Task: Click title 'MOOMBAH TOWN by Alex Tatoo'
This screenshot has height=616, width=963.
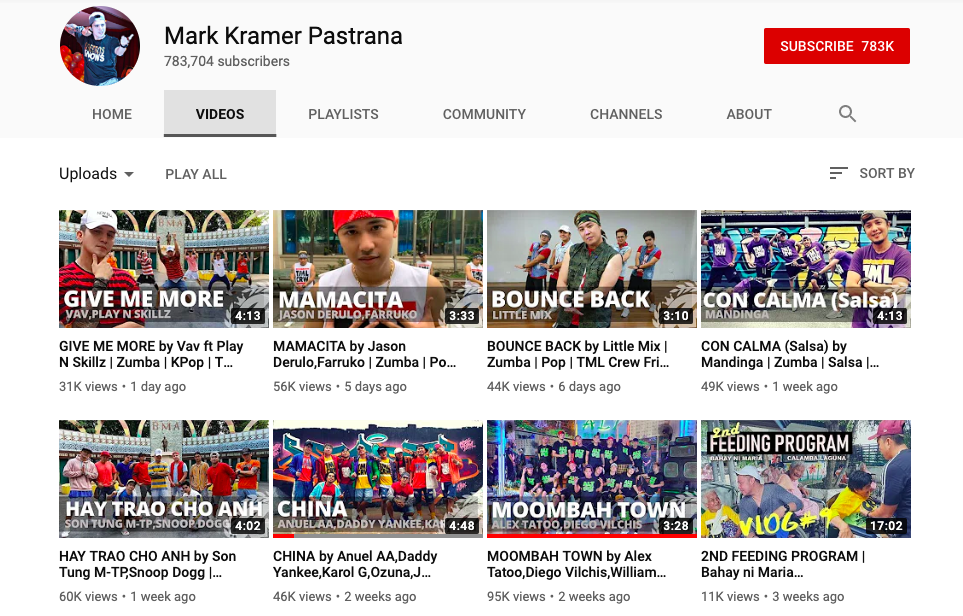Action: (x=577, y=564)
